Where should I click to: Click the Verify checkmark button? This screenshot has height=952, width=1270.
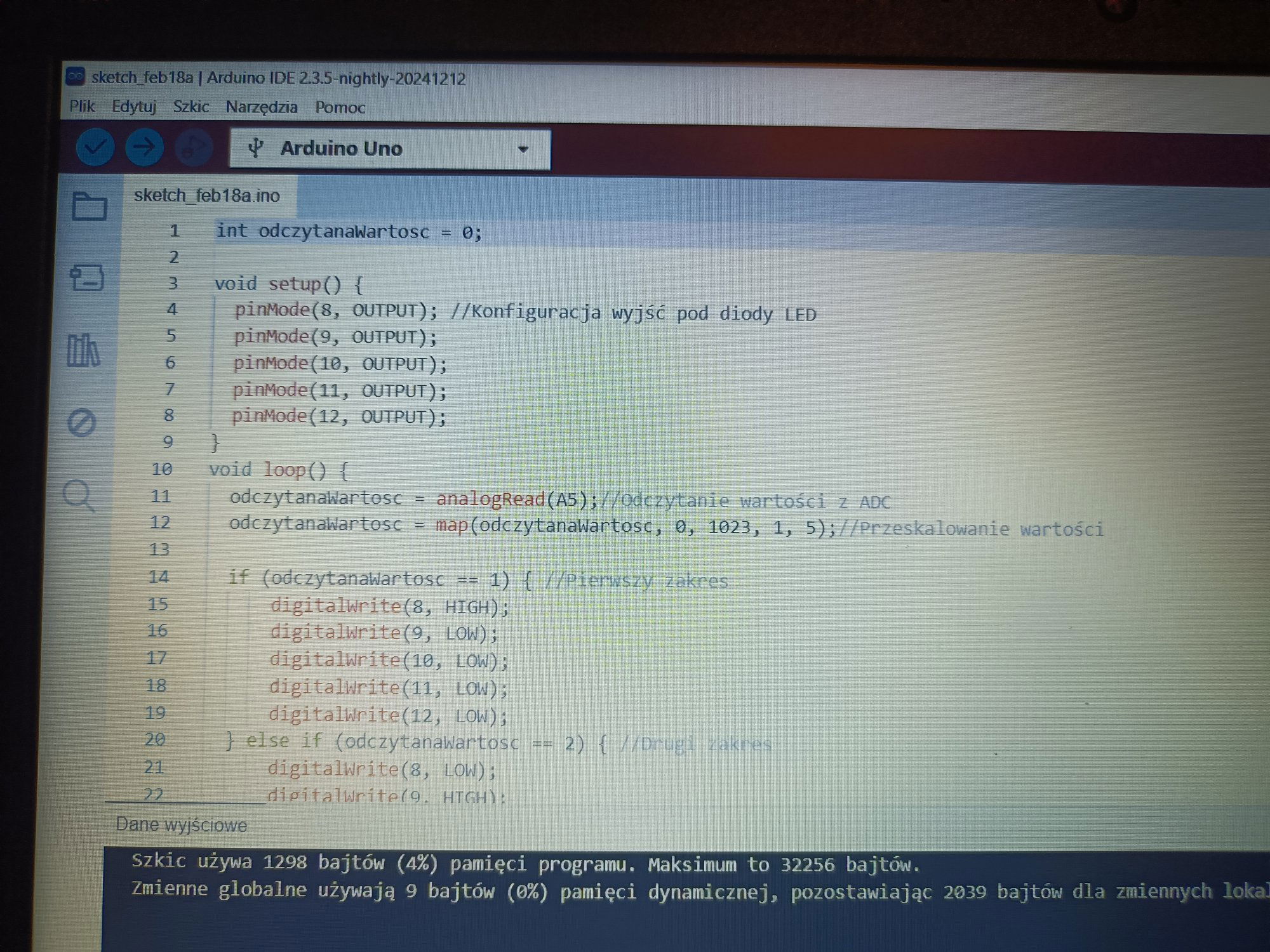(95, 147)
